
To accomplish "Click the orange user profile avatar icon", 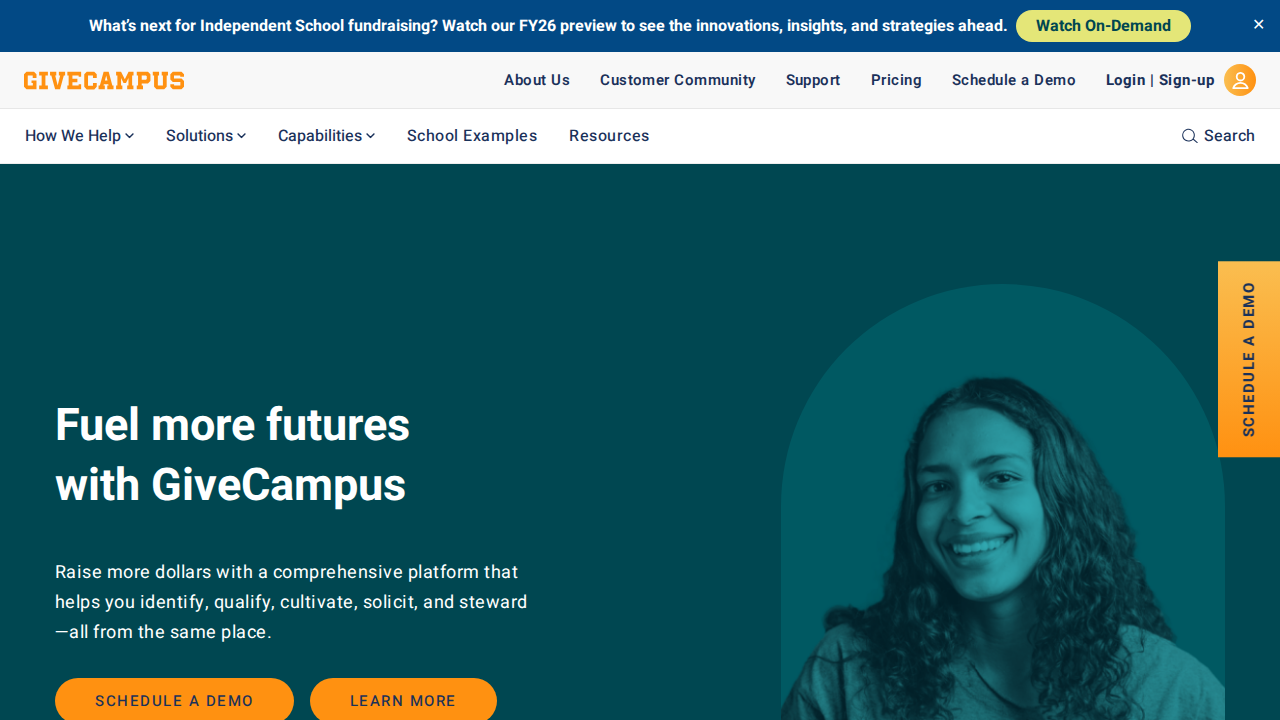I will coord(1240,80).
